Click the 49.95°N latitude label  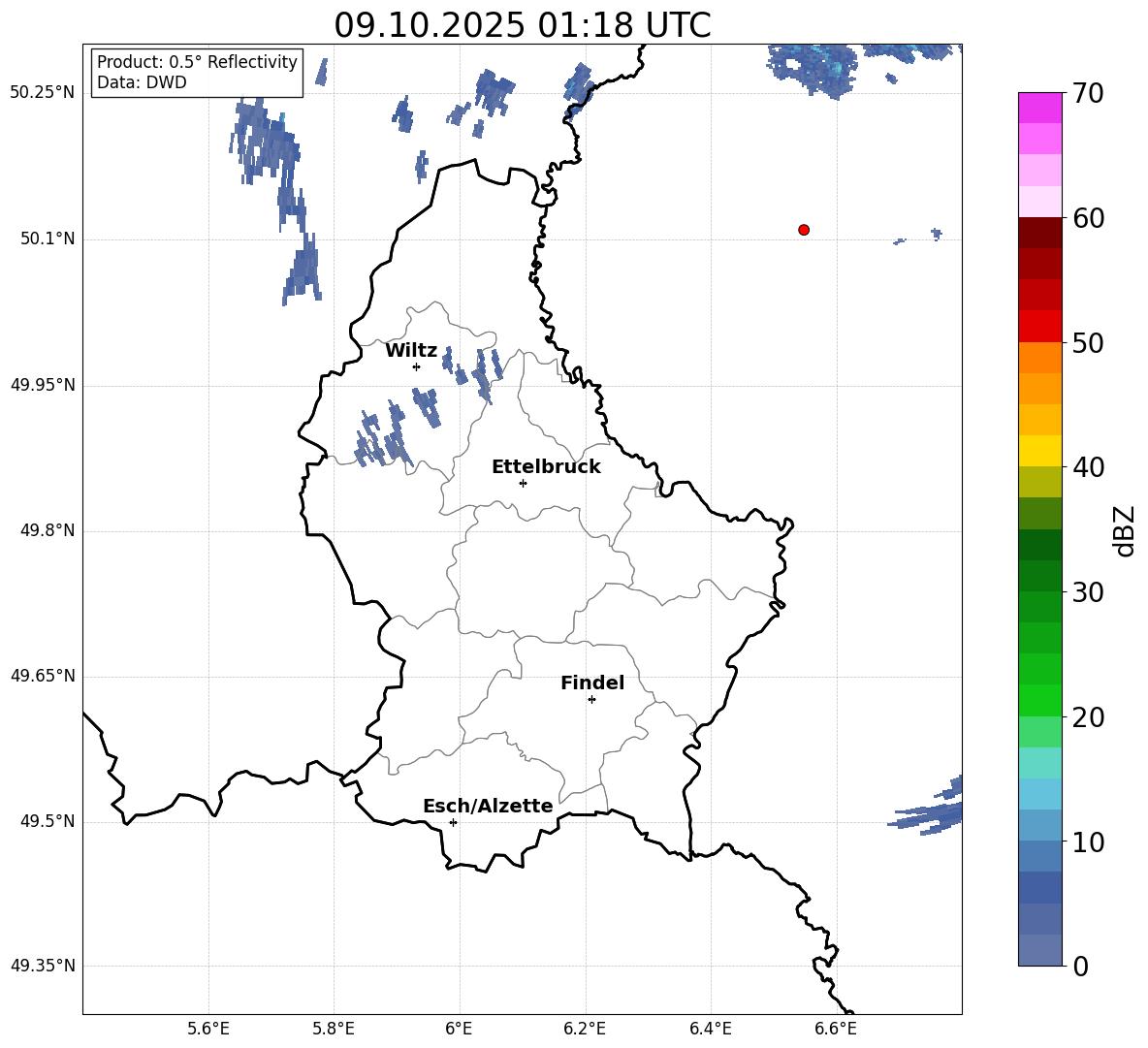click(43, 385)
